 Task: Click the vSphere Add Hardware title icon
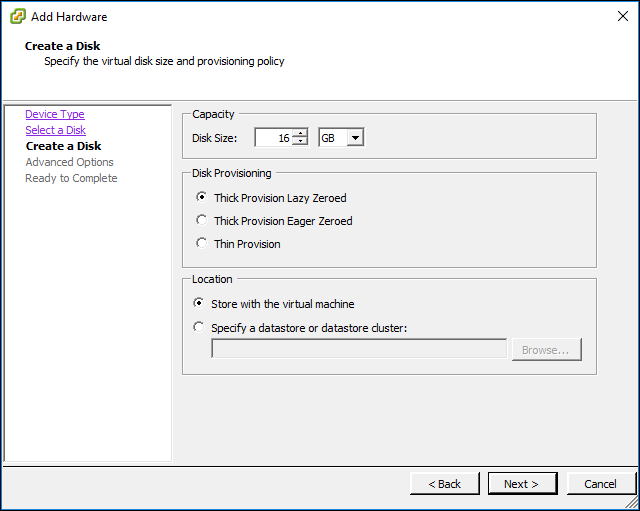[18, 17]
